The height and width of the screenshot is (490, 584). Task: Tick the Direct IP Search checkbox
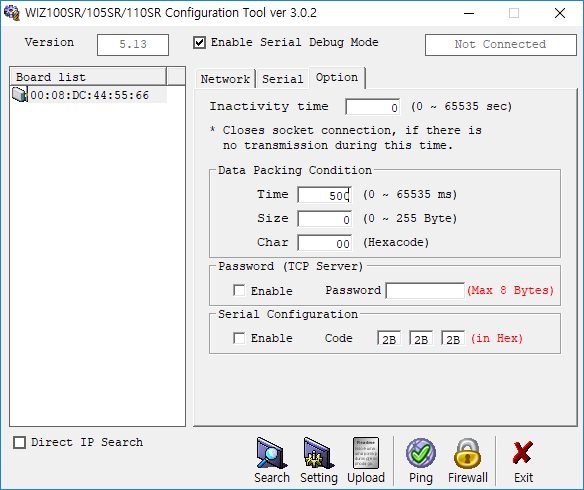click(x=19, y=442)
